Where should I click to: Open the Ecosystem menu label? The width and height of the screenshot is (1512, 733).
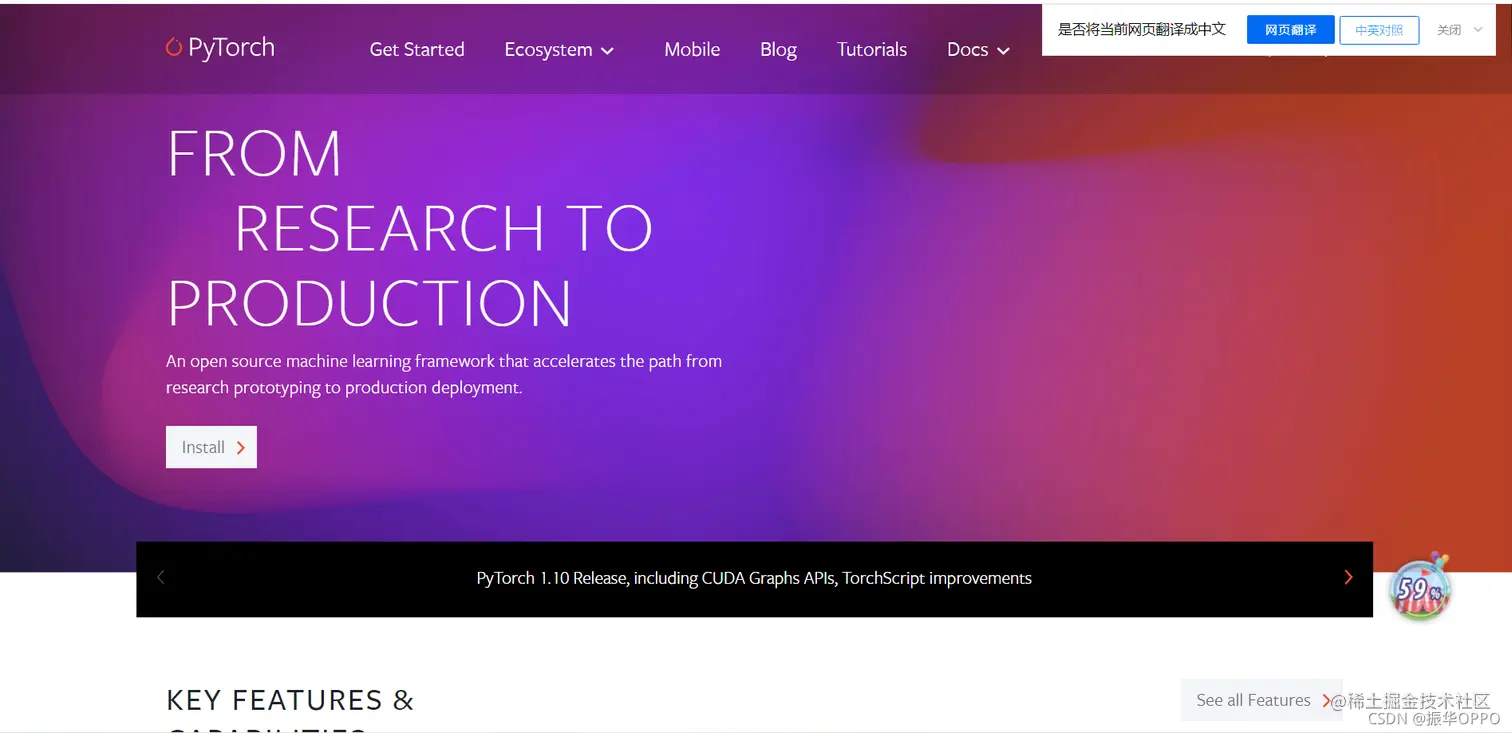[x=548, y=49]
